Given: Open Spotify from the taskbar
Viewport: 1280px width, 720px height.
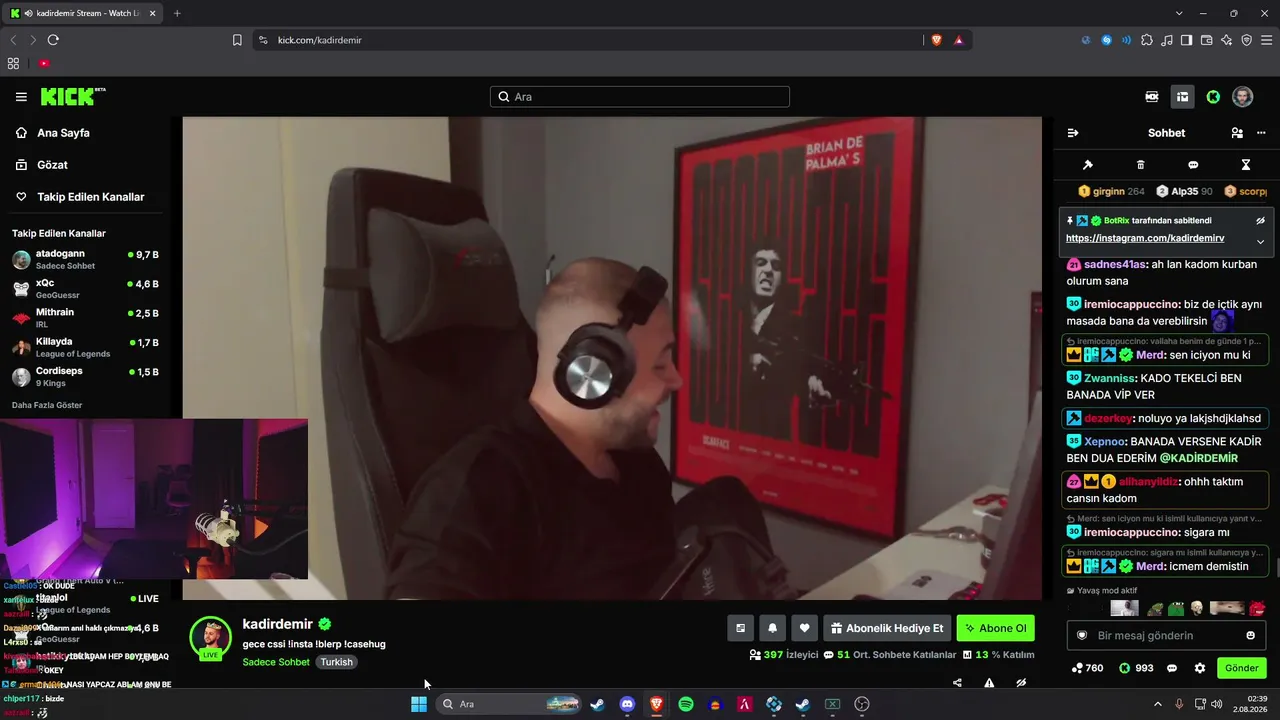Looking at the screenshot, I should pyautogui.click(x=686, y=704).
